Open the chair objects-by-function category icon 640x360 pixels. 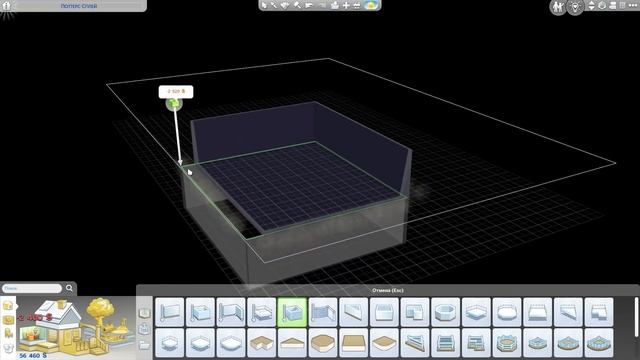(x=8, y=334)
